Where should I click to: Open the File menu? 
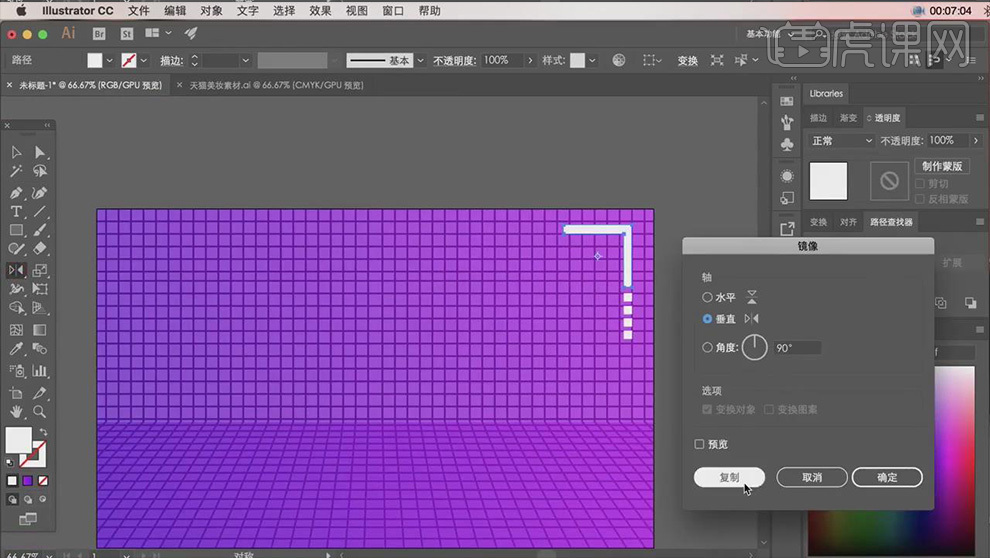point(138,11)
